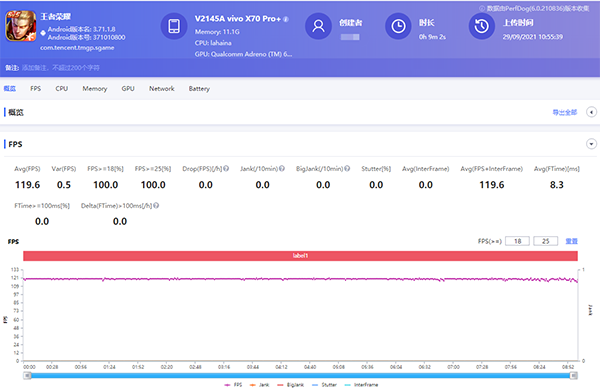600x388 pixels.
Task: Open the Battery tab
Action: tap(199, 88)
